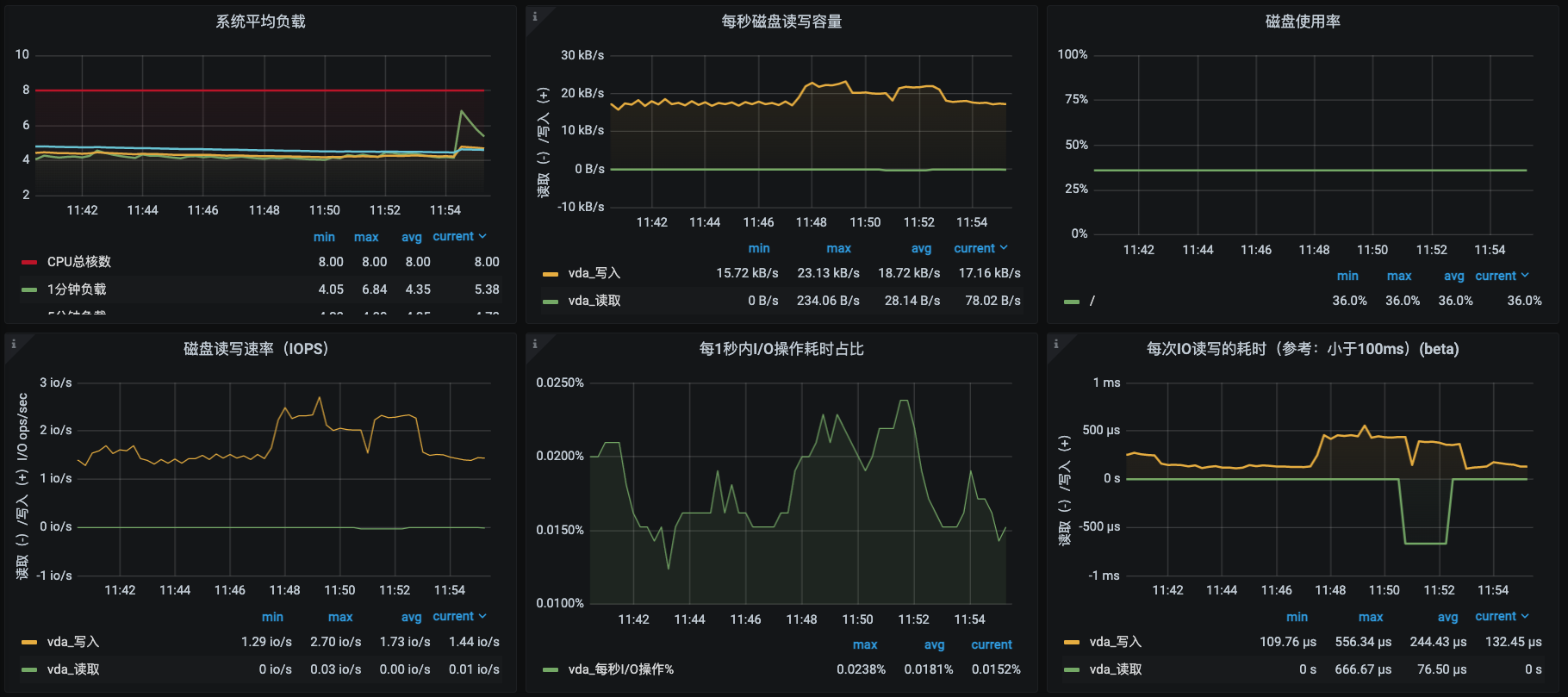1568x697 pixels.
Task: Click red CPU总核数 legend color icon
Action: (29, 262)
